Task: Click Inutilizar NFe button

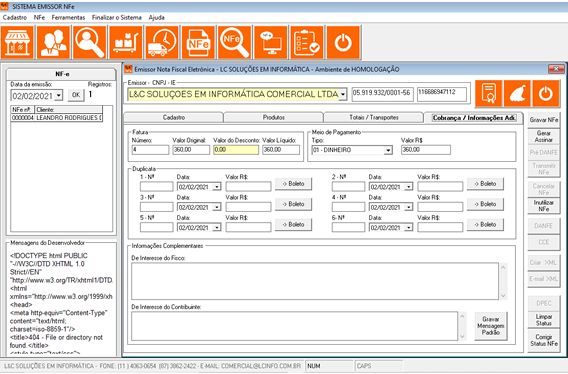Action: [544, 206]
